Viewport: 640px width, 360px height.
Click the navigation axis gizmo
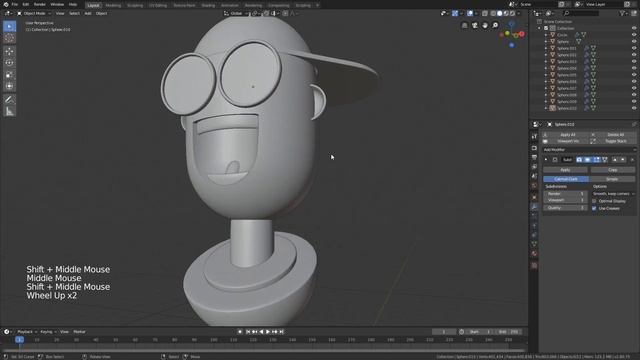tap(512, 34)
